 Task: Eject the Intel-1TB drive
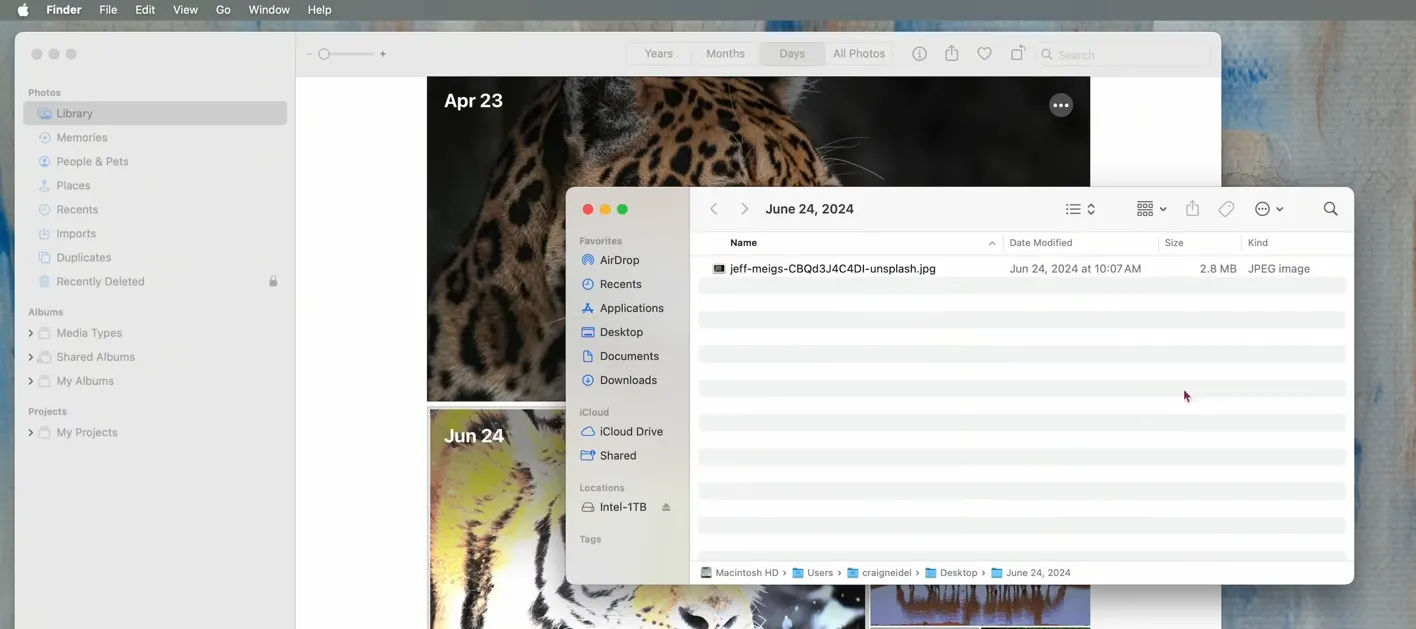[666, 507]
